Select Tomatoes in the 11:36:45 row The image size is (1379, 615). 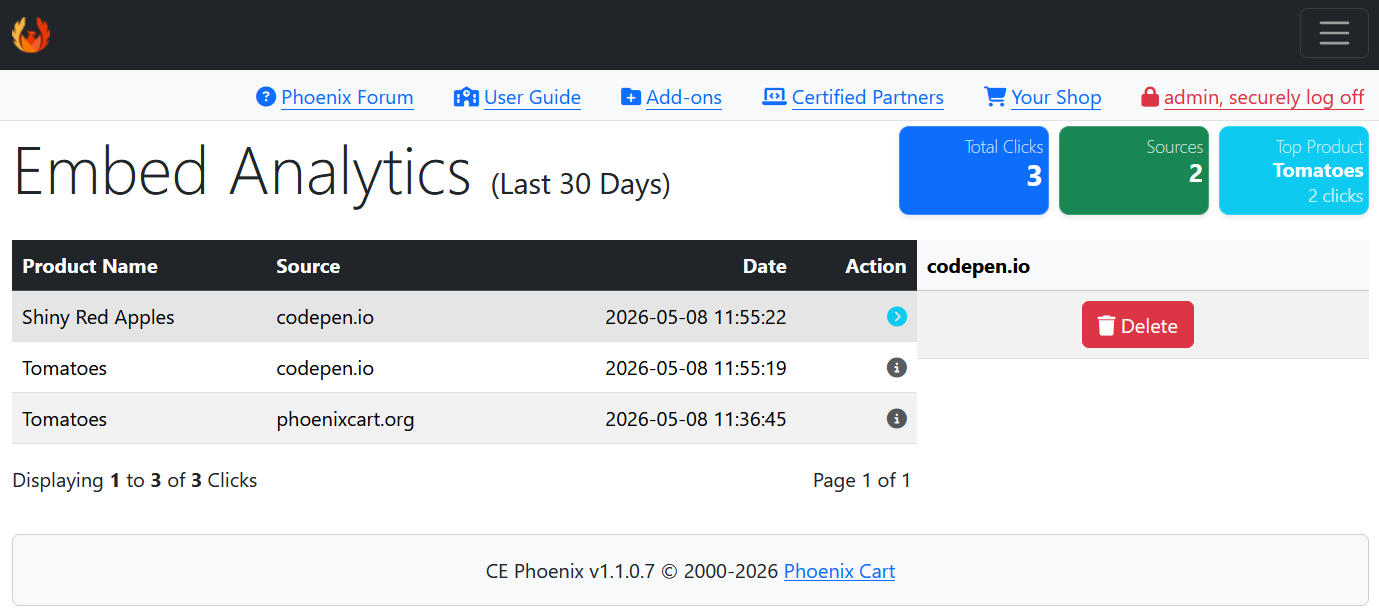[64, 419]
